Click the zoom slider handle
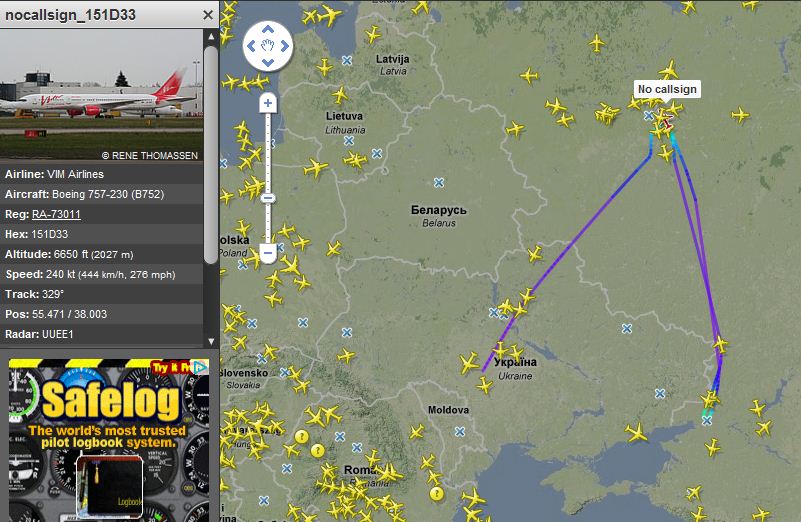The height and width of the screenshot is (522, 801). pyautogui.click(x=268, y=198)
